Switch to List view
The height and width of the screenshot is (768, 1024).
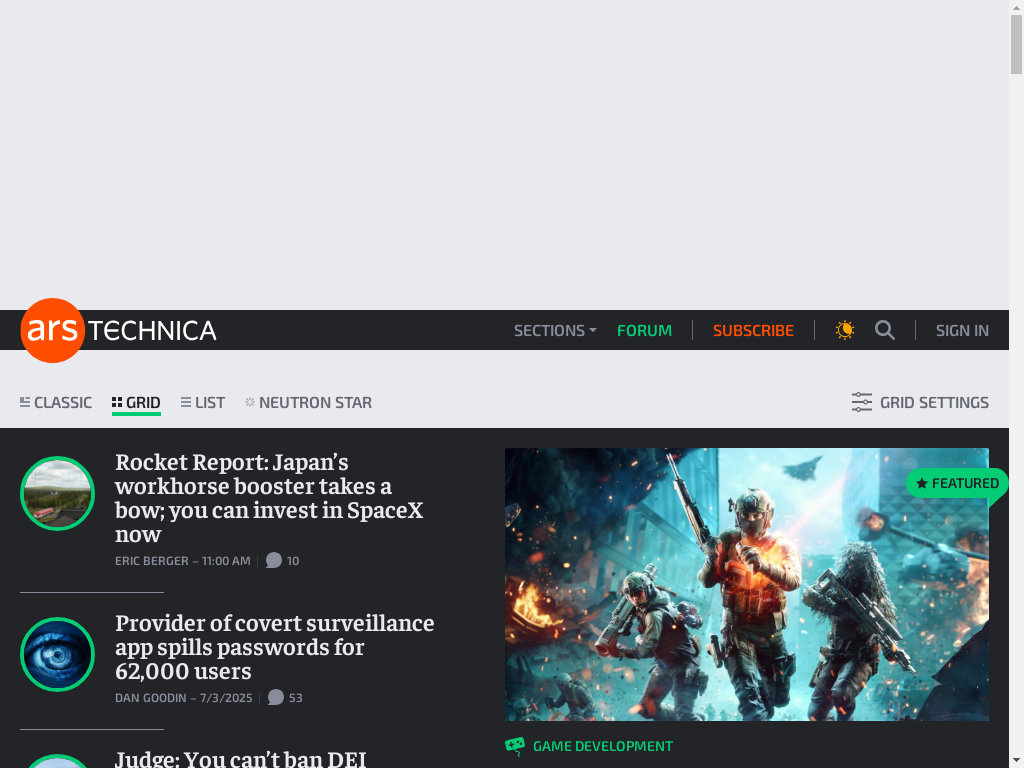pyautogui.click(x=202, y=402)
